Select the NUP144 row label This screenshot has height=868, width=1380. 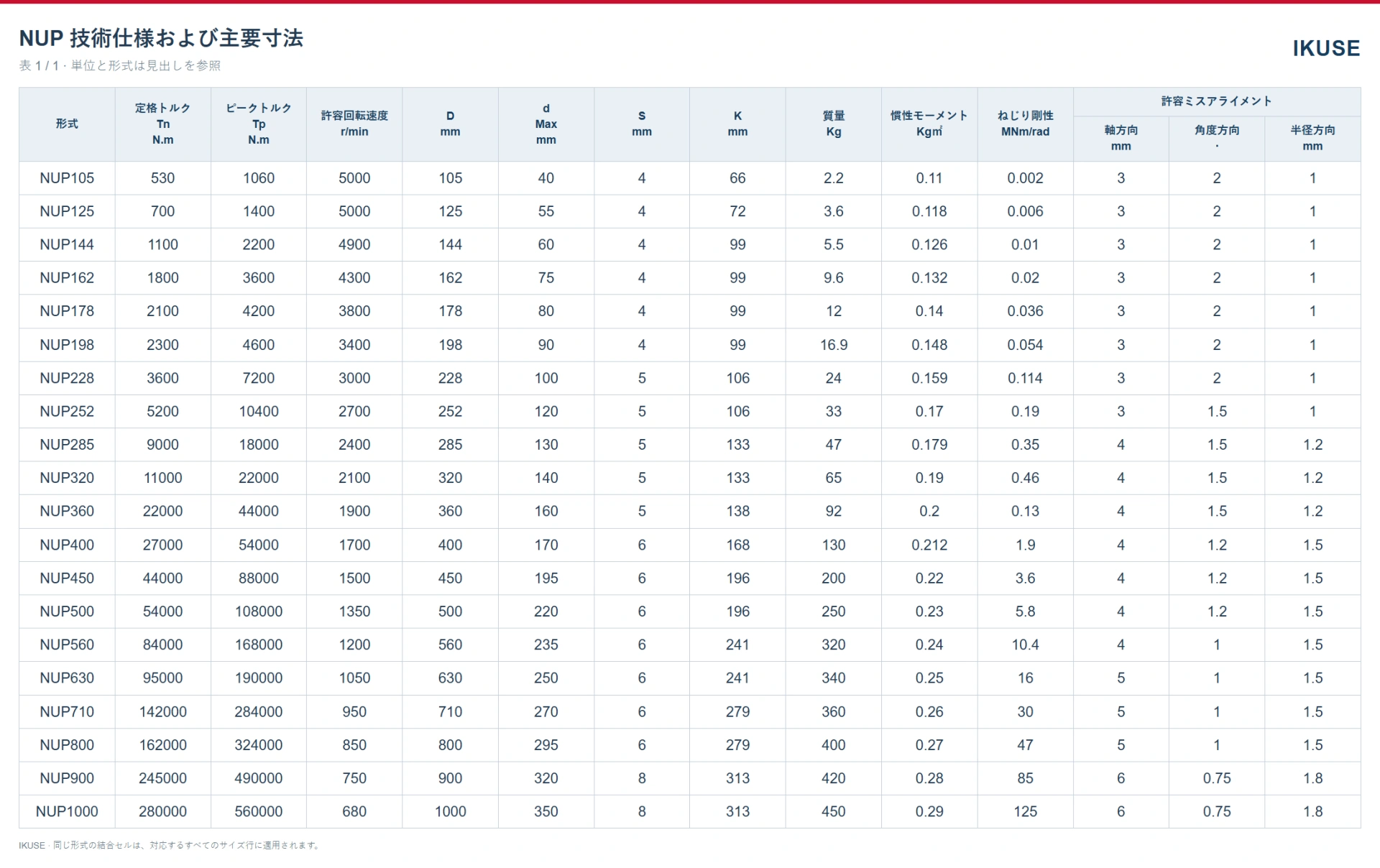[x=67, y=244]
